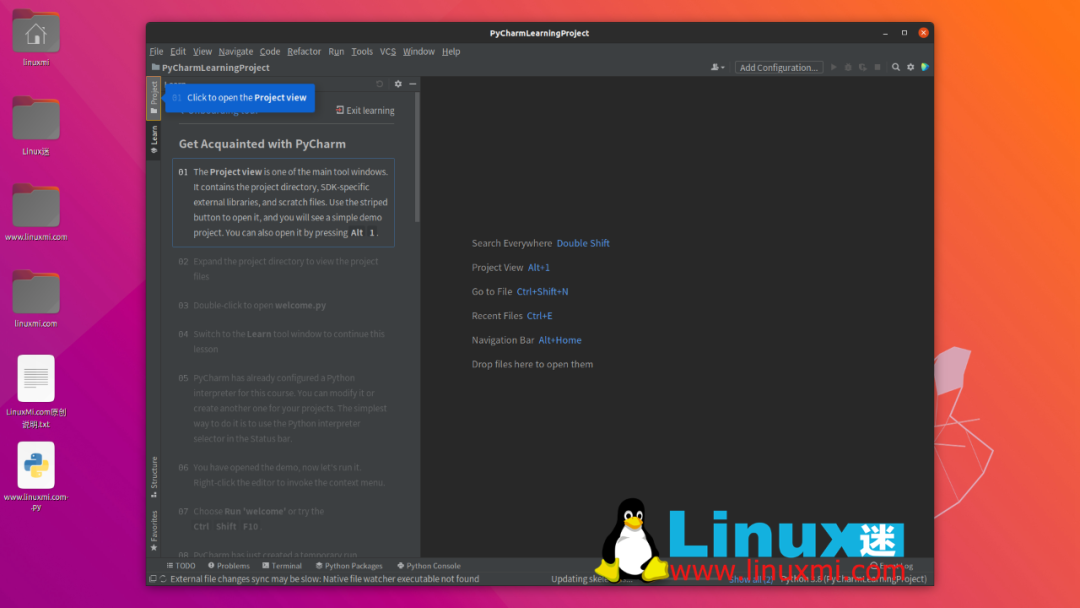Image resolution: width=1080 pixels, height=608 pixels.
Task: Open the Python Console tab
Action: [x=428, y=566]
